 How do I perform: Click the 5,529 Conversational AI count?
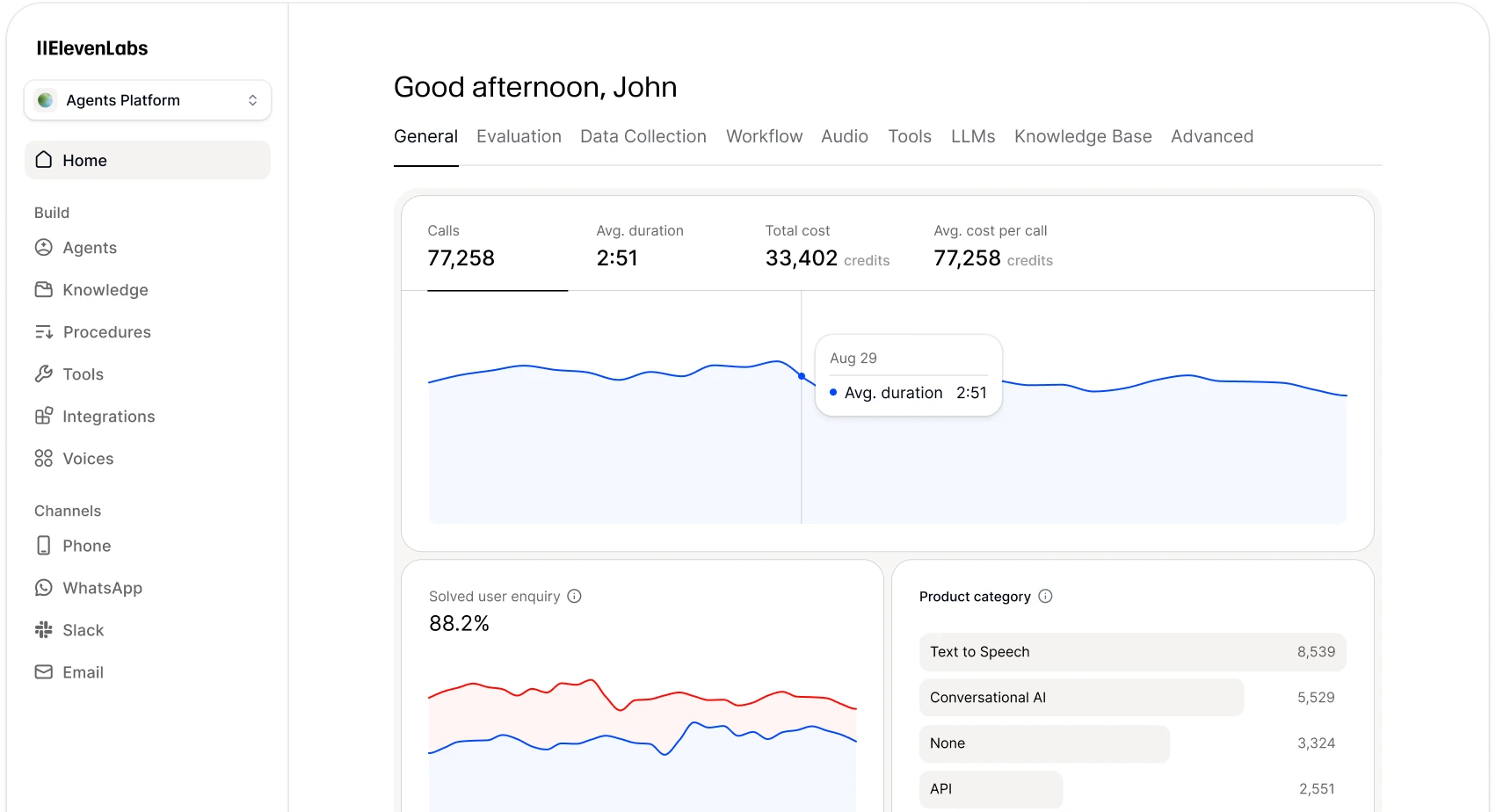[x=1316, y=698]
